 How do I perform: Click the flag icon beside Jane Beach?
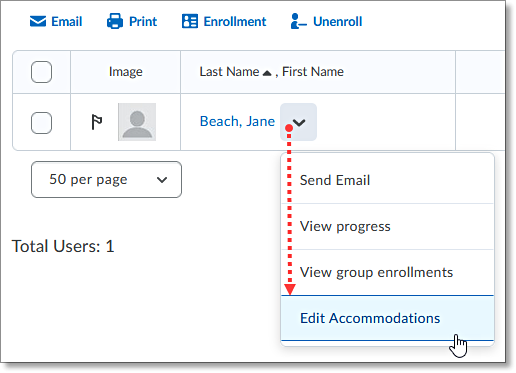tap(97, 122)
